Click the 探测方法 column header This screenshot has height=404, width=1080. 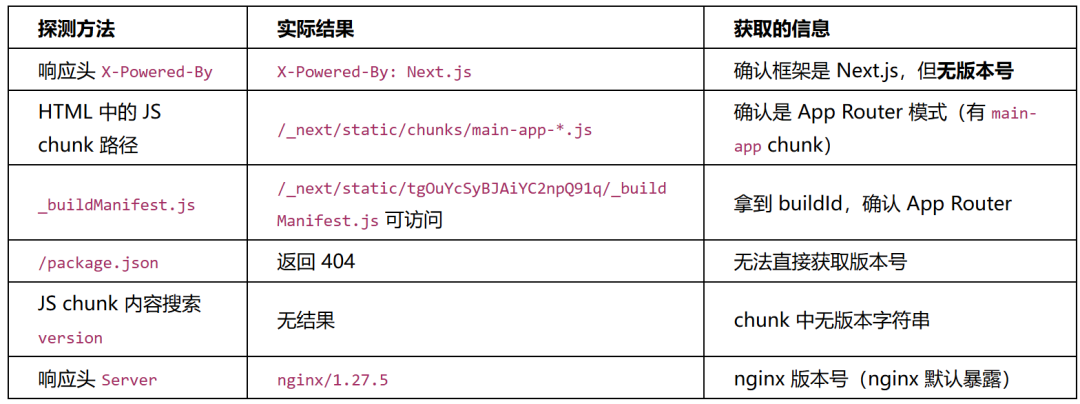click(76, 28)
